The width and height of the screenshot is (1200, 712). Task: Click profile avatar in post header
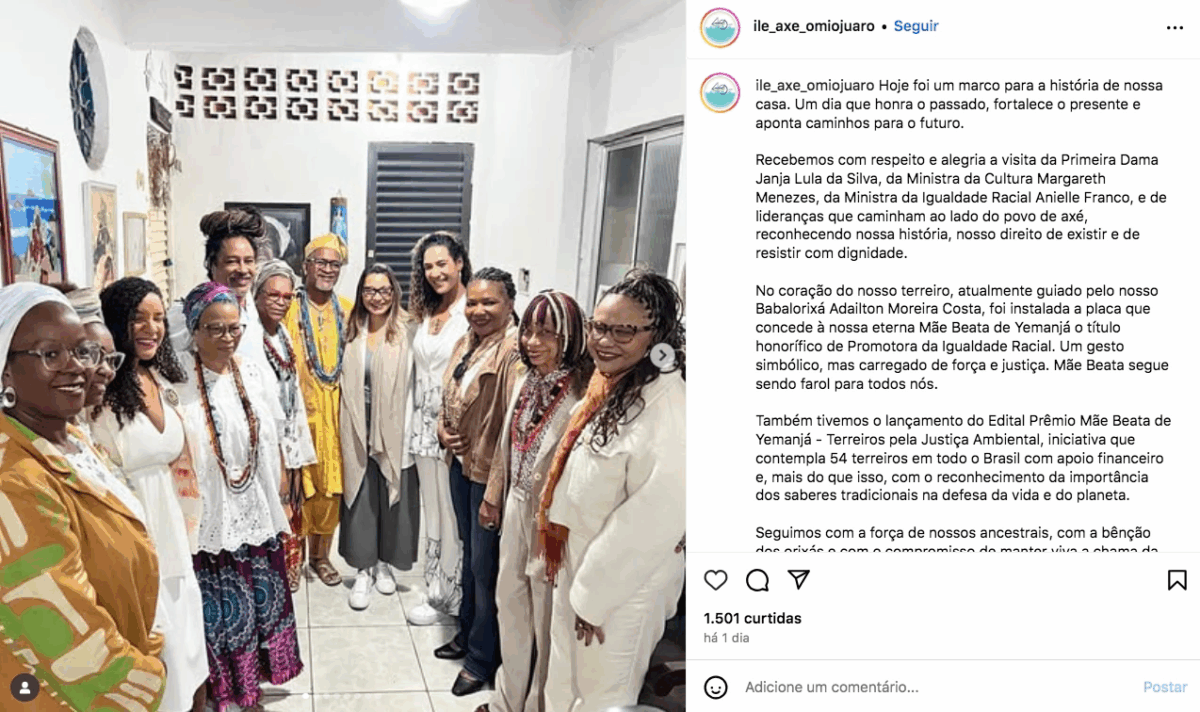[x=720, y=27]
